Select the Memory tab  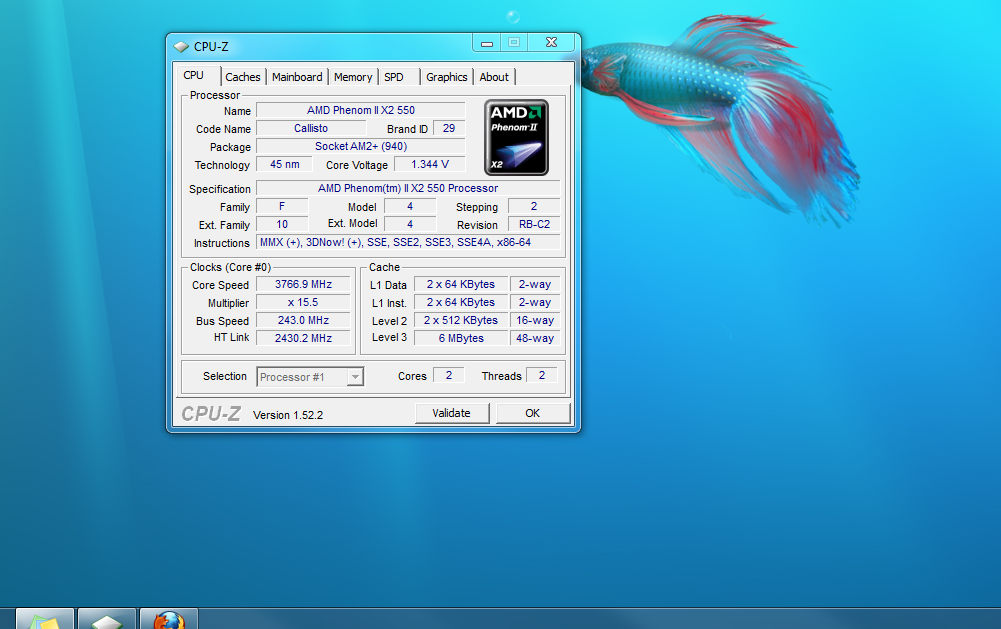[x=353, y=77]
